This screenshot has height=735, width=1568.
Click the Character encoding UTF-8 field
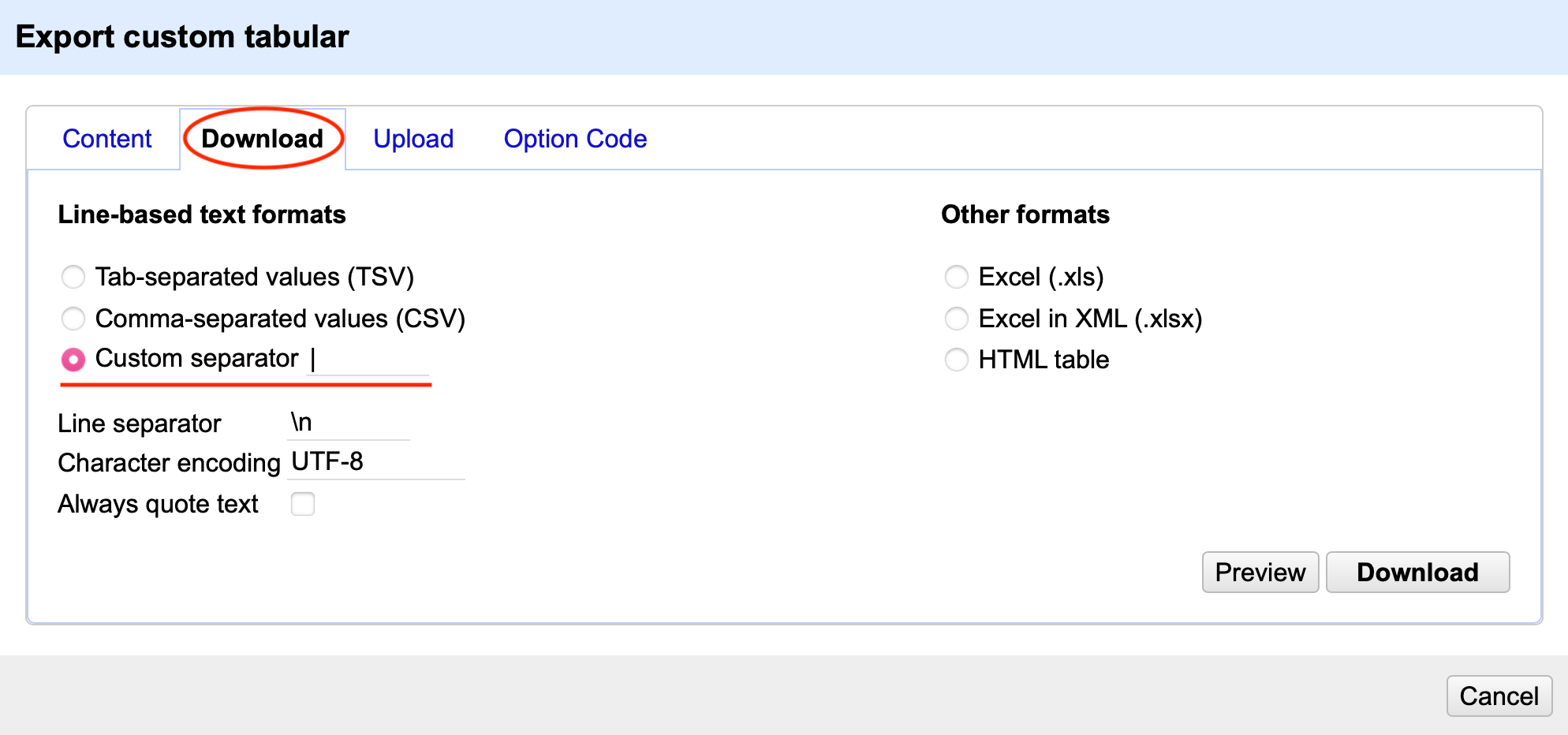pos(376,462)
